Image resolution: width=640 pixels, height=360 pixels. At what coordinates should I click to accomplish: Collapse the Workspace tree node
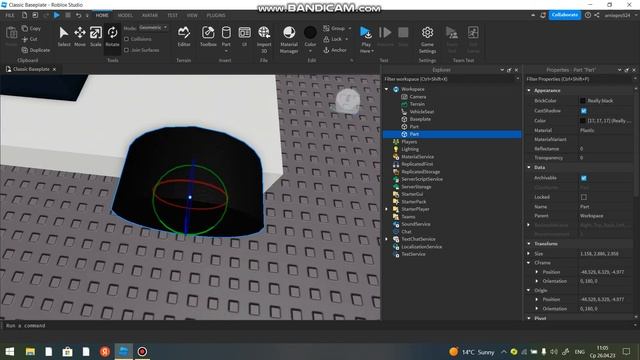click(387, 89)
